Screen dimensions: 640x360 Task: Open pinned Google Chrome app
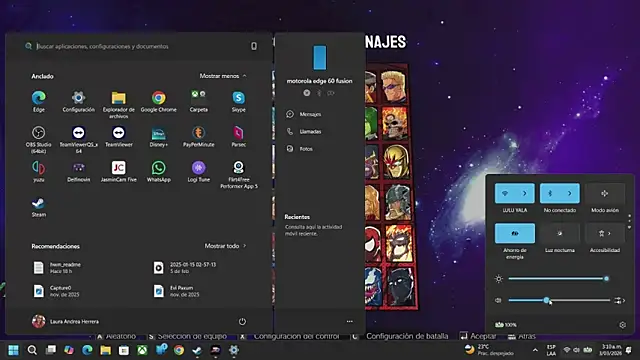pyautogui.click(x=159, y=101)
